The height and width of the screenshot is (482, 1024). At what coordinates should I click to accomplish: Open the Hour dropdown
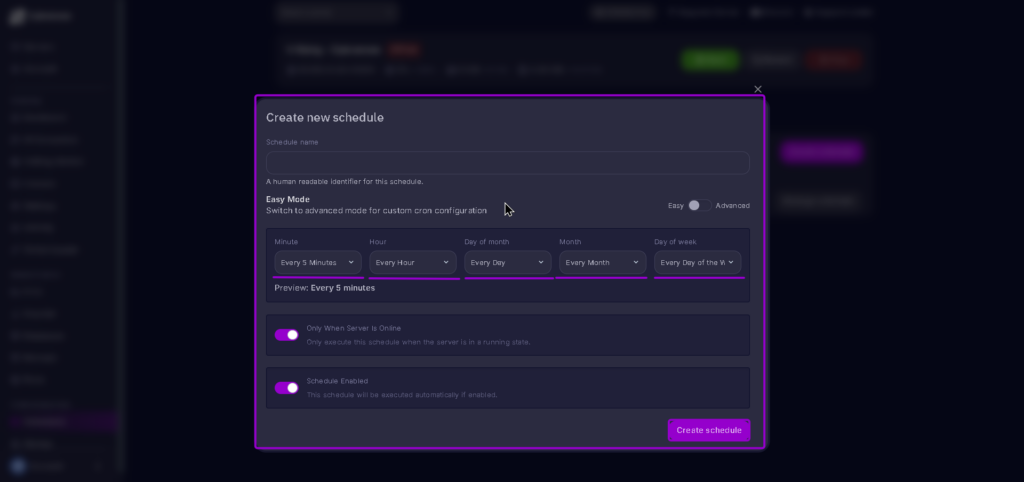tap(413, 263)
